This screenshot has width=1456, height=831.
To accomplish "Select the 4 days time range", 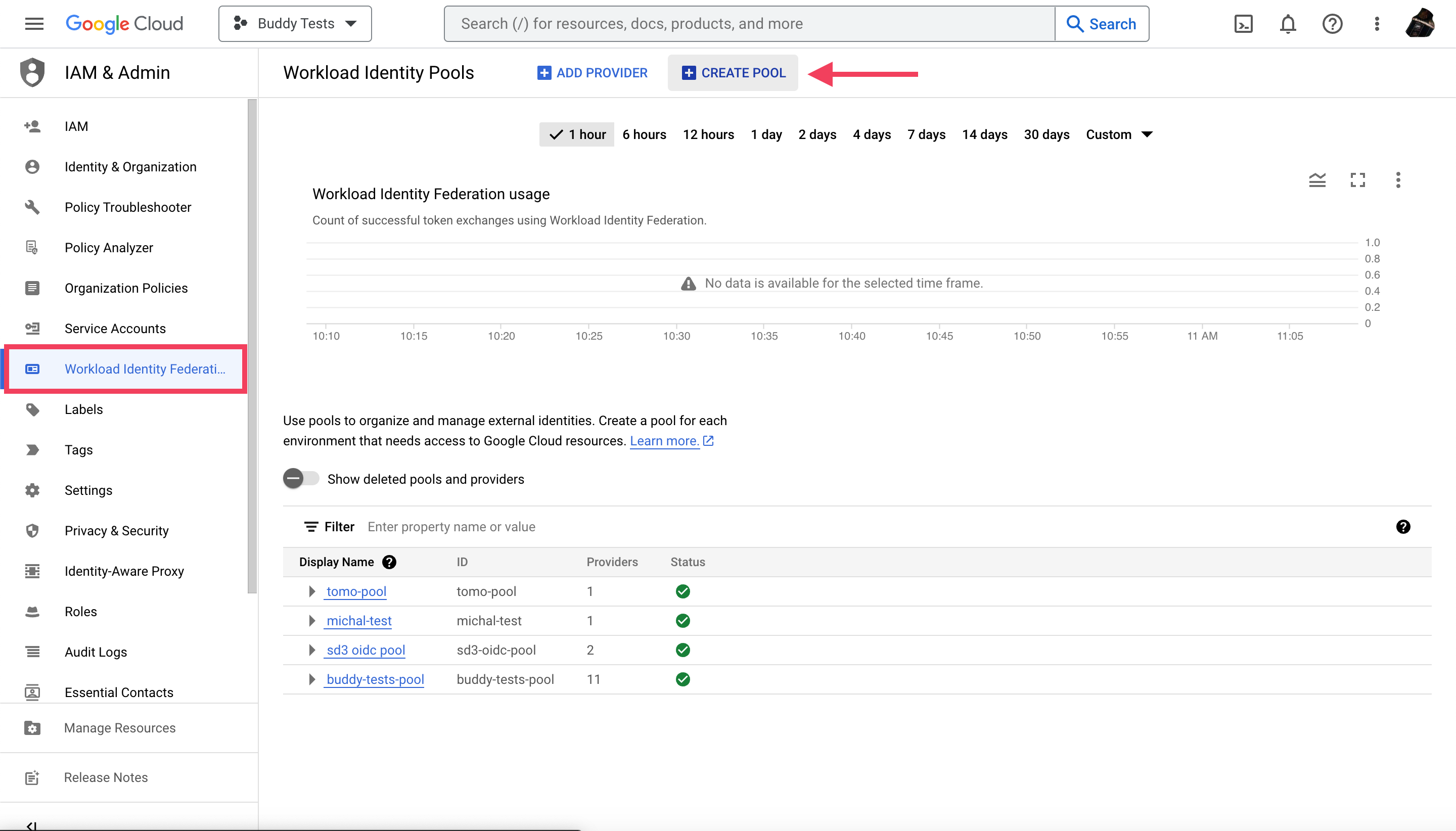I will [x=872, y=134].
